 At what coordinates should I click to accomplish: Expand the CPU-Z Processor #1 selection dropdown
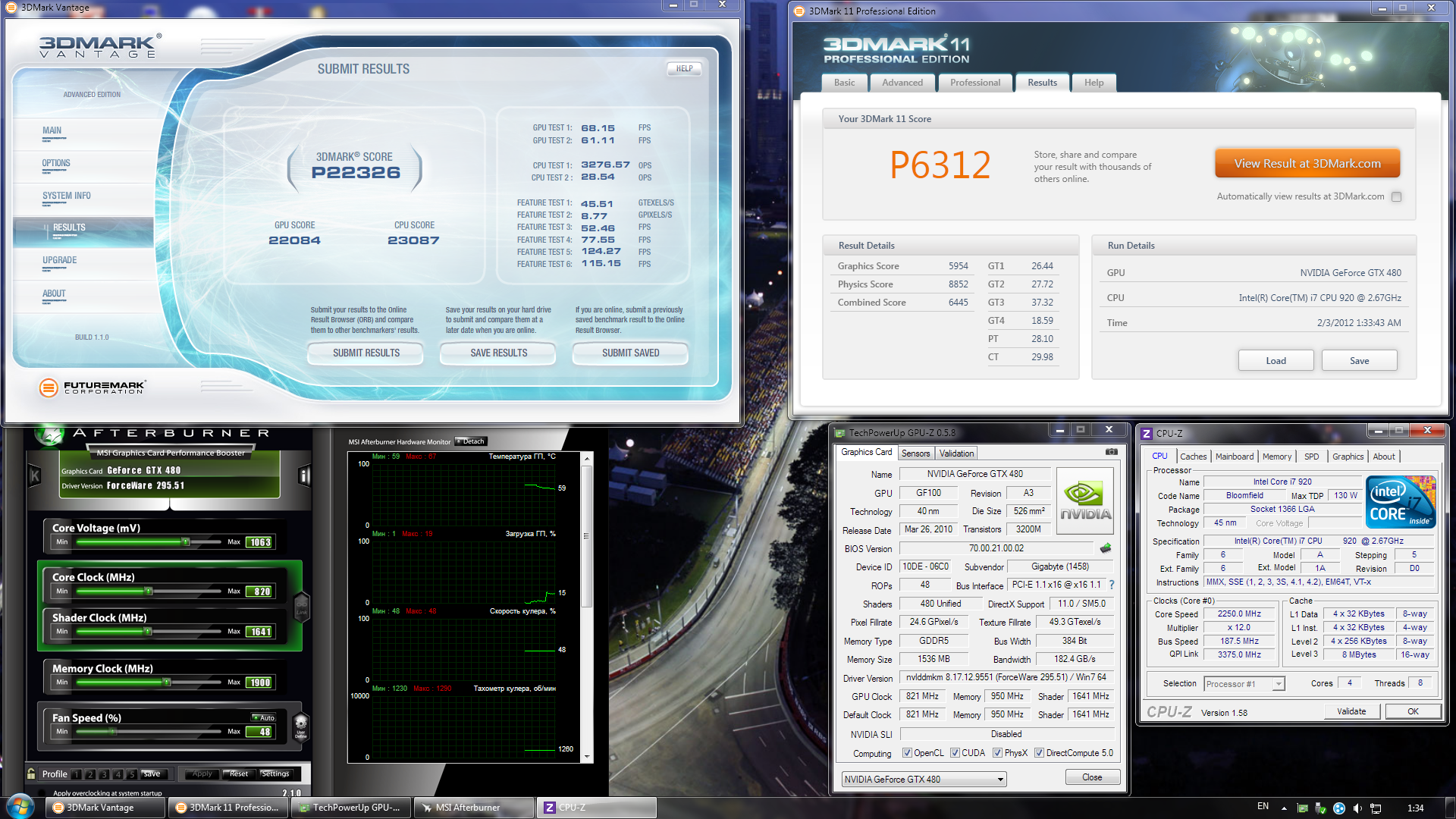tap(1278, 684)
